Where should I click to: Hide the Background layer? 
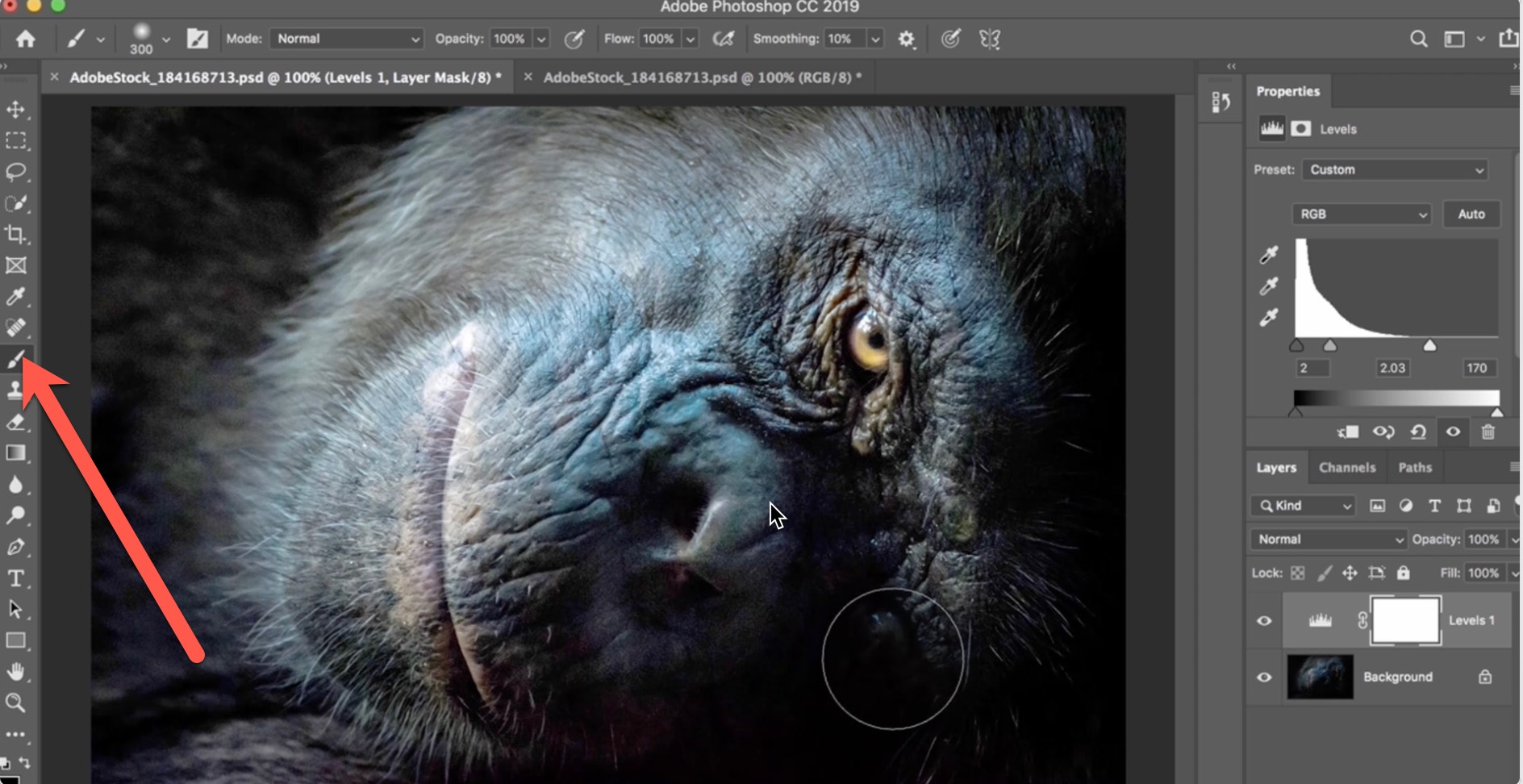pos(1264,677)
